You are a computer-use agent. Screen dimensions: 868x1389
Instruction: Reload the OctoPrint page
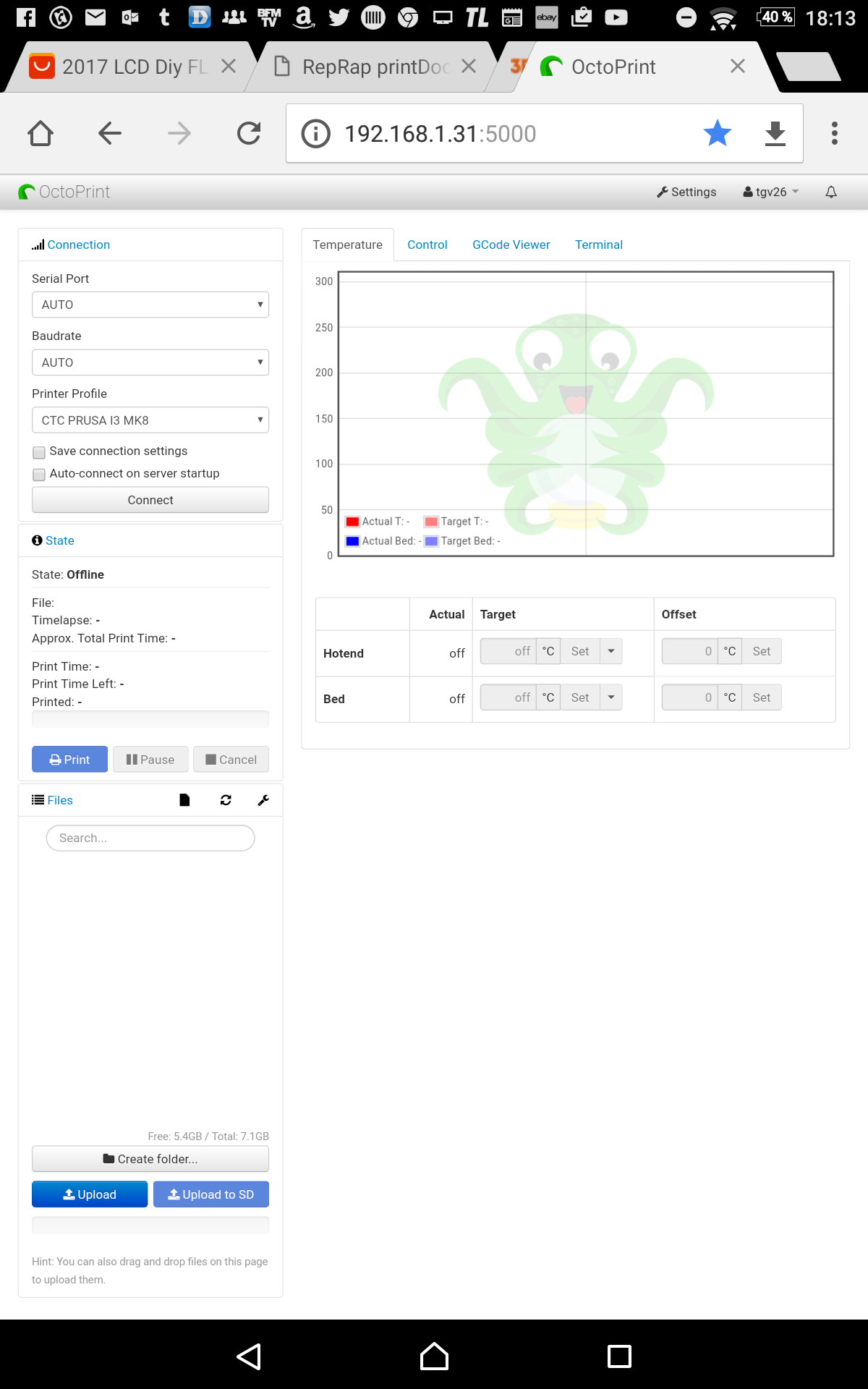point(249,133)
